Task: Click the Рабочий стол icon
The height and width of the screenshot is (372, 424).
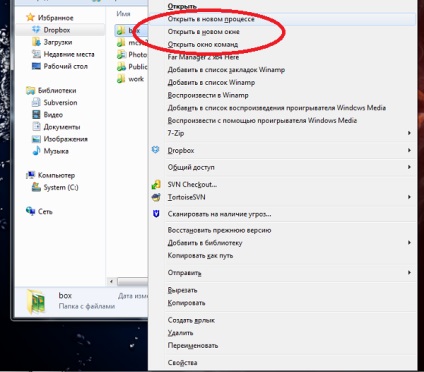Action: click(36, 66)
